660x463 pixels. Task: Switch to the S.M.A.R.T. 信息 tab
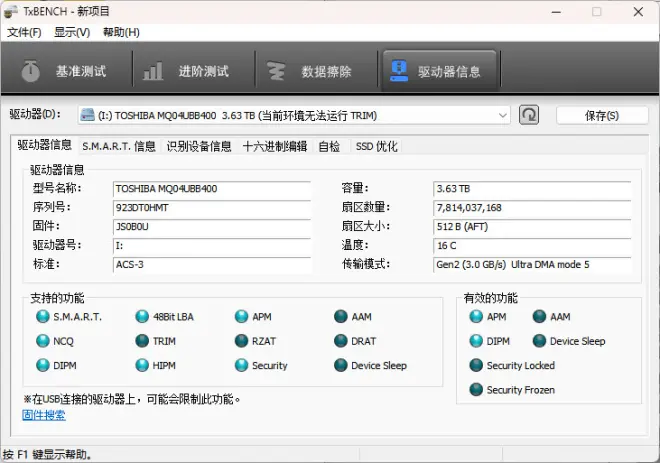[119, 146]
